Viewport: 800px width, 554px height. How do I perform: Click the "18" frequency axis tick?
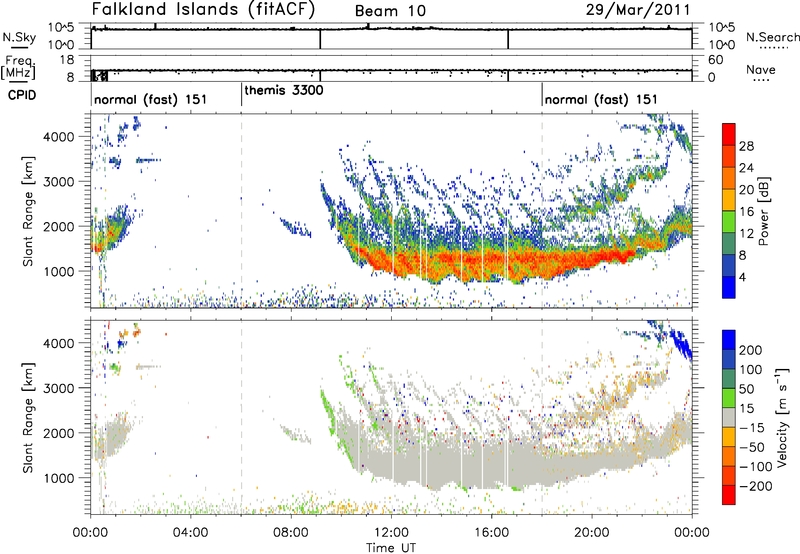[x=67, y=60]
